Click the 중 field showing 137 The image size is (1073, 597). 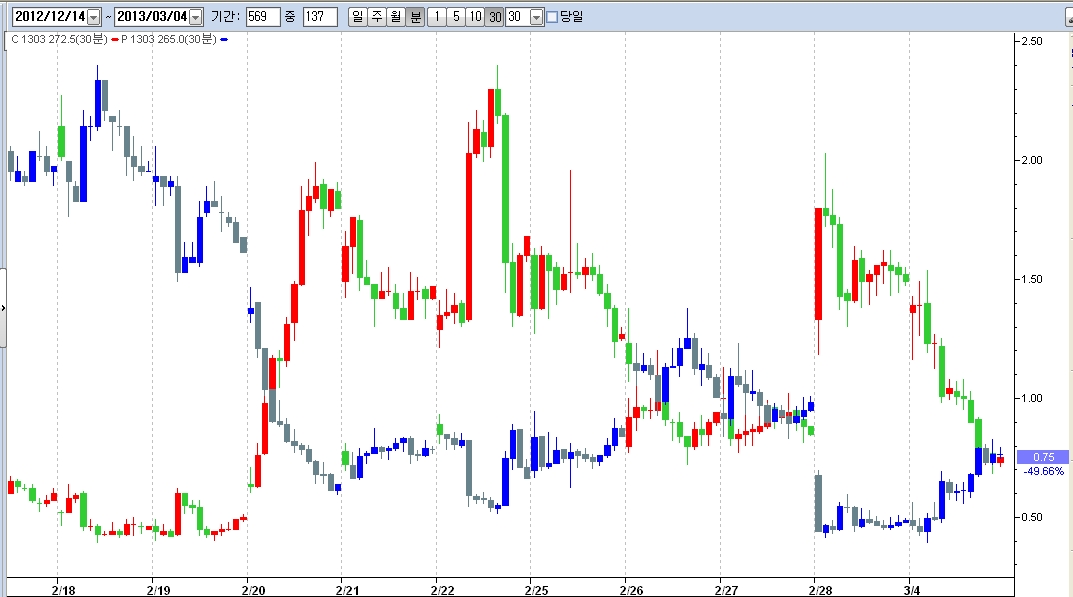click(x=320, y=17)
